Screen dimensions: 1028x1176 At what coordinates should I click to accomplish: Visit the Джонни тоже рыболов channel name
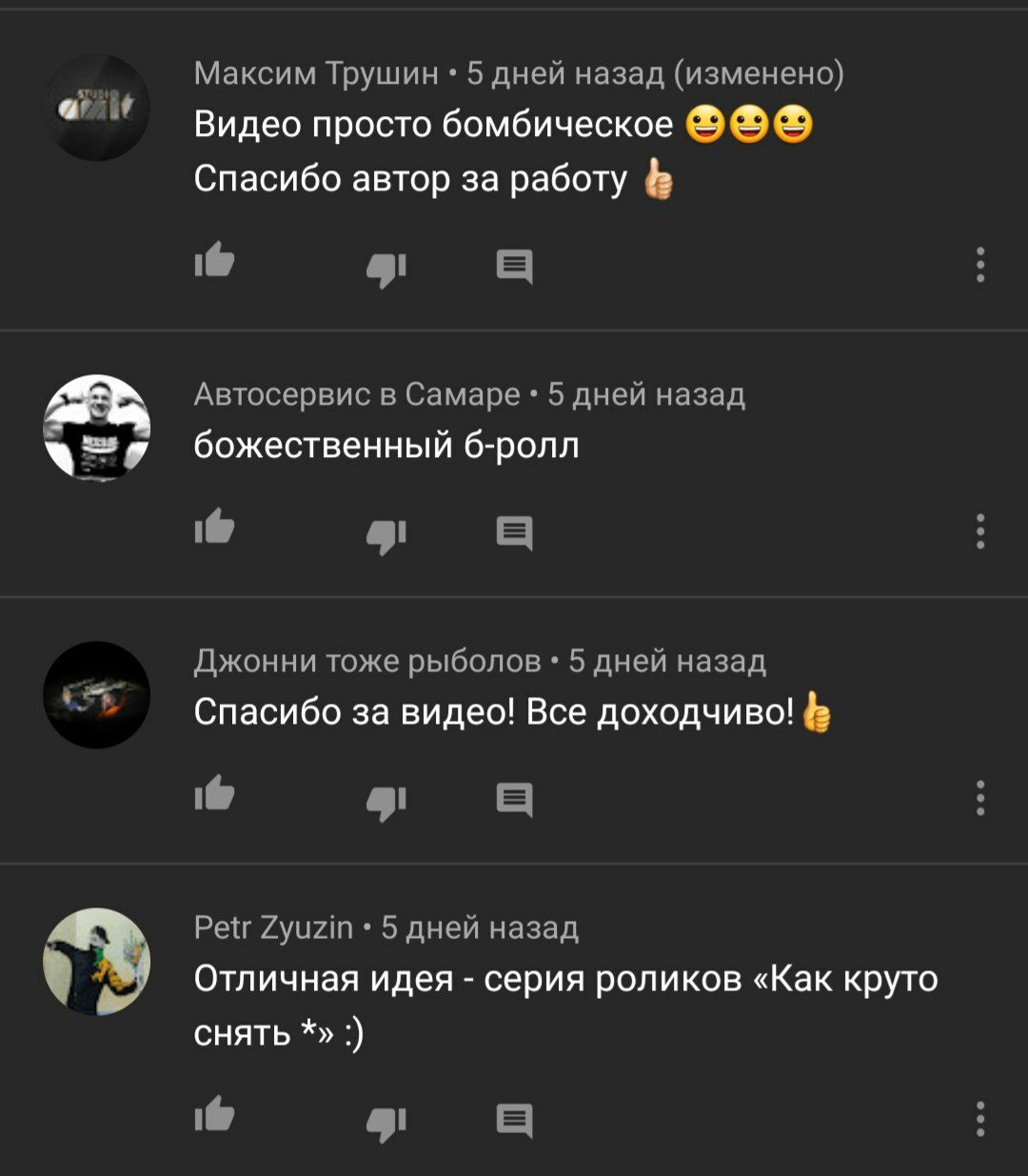pyautogui.click(x=367, y=661)
